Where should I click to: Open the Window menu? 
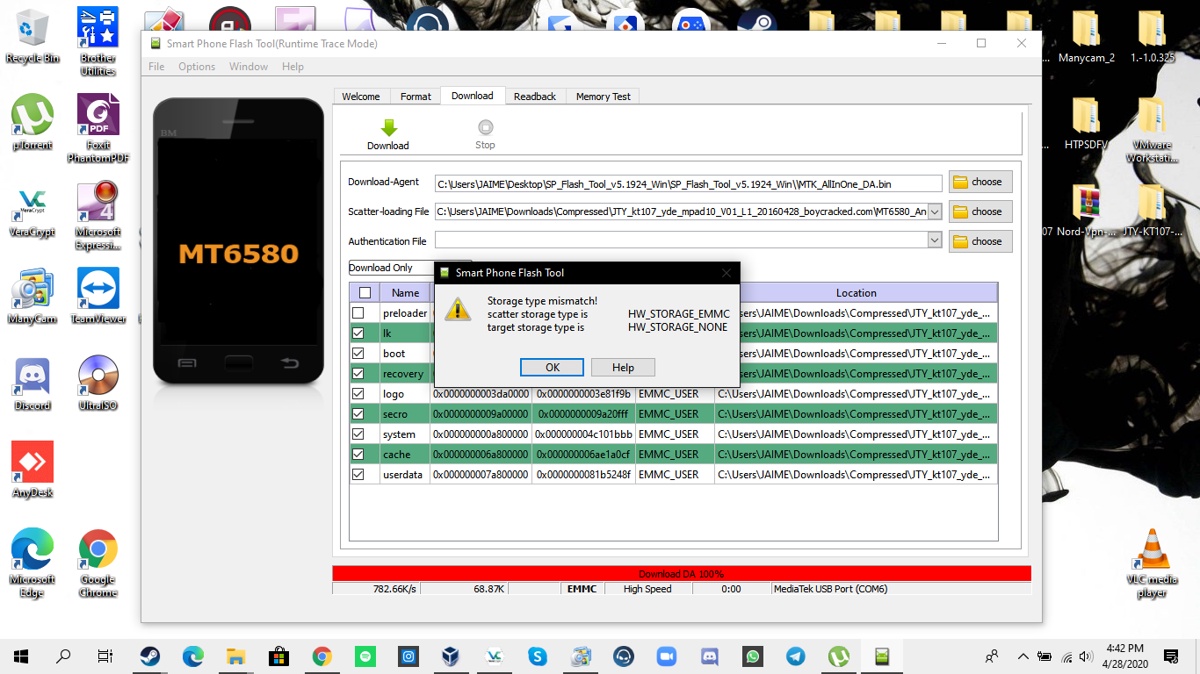pos(248,67)
